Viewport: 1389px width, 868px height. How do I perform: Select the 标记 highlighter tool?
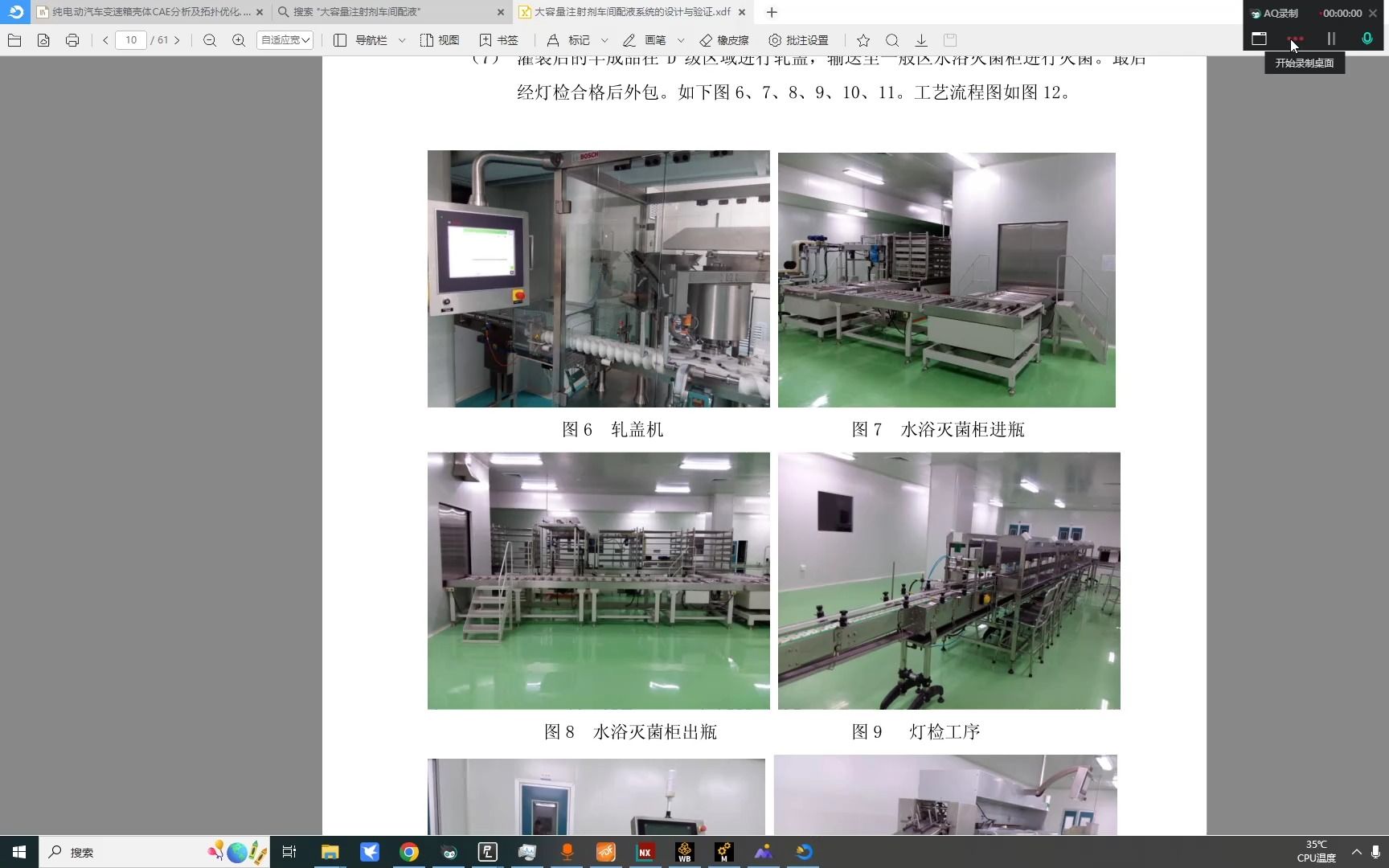point(568,40)
